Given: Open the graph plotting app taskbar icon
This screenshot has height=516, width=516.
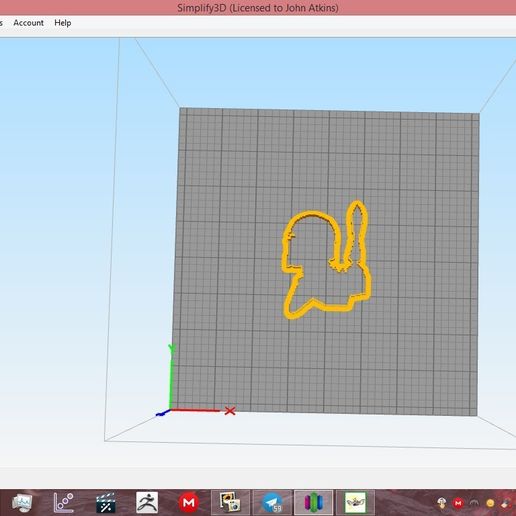Looking at the screenshot, I should click(64, 502).
